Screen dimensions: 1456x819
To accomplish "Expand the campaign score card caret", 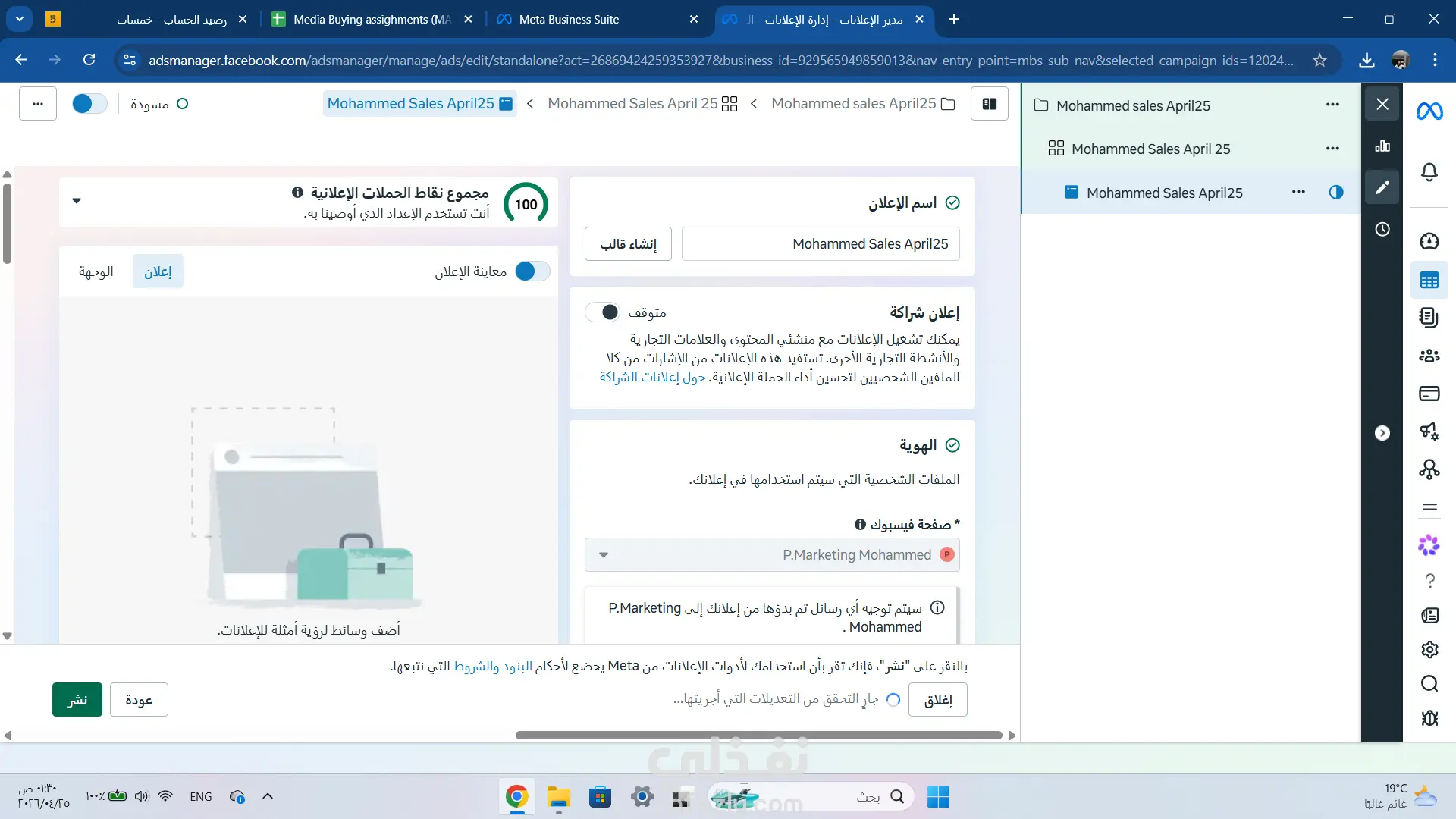I will pos(77,201).
